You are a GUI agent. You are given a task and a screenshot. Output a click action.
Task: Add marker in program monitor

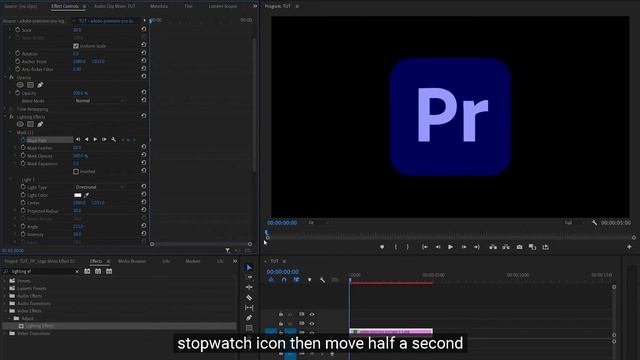click(382, 247)
